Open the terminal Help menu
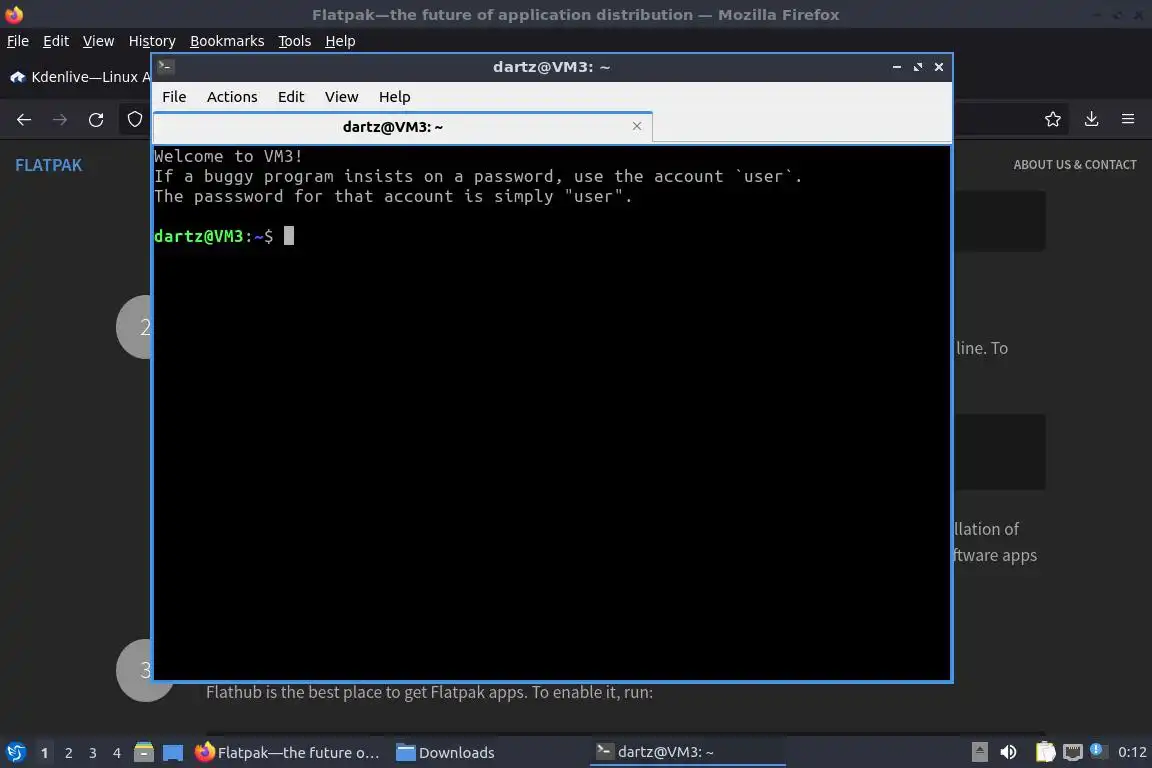The height and width of the screenshot is (768, 1152). click(x=395, y=97)
